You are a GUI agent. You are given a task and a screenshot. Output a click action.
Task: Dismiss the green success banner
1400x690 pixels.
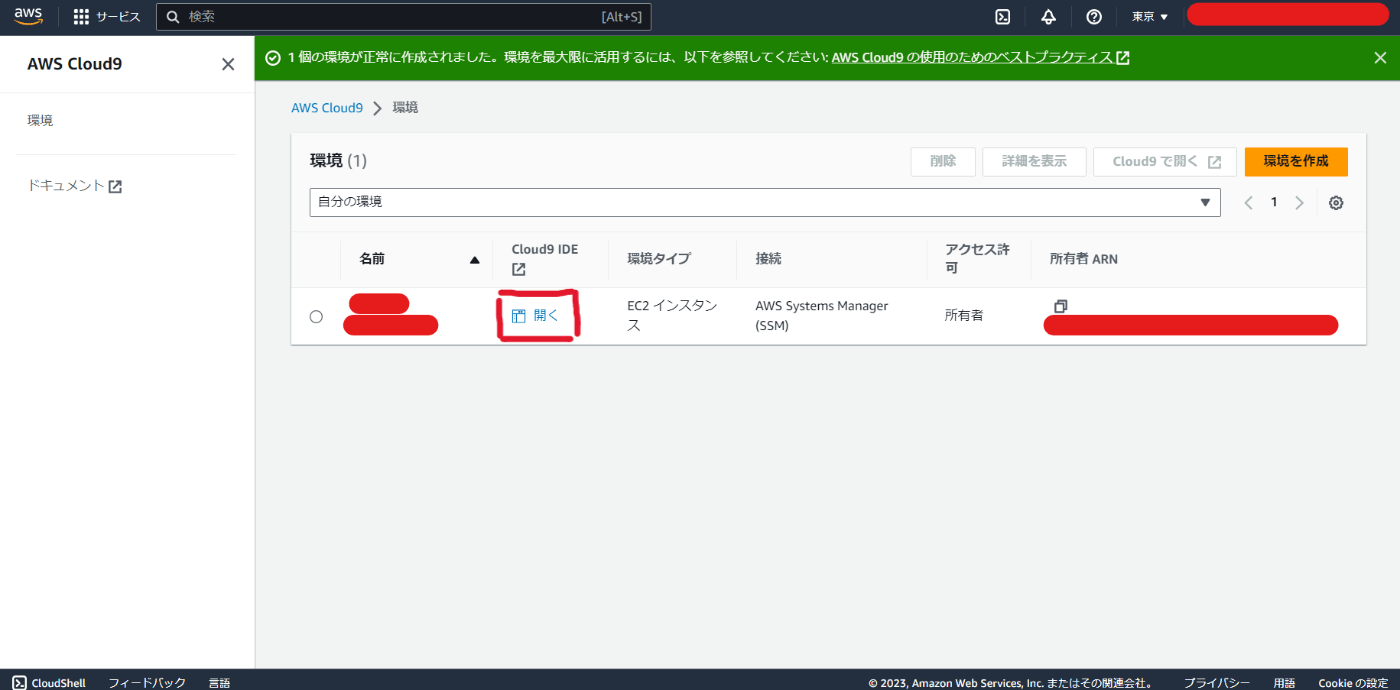1380,58
